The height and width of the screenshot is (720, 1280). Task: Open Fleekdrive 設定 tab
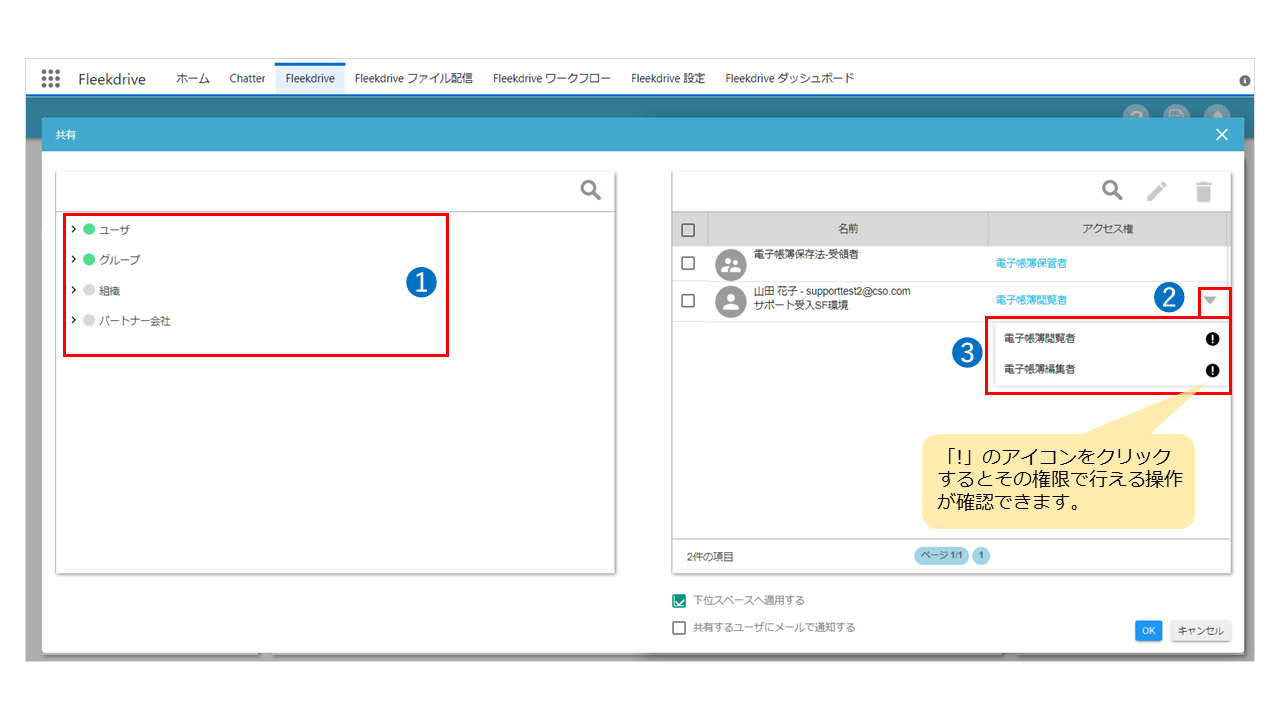[x=668, y=79]
